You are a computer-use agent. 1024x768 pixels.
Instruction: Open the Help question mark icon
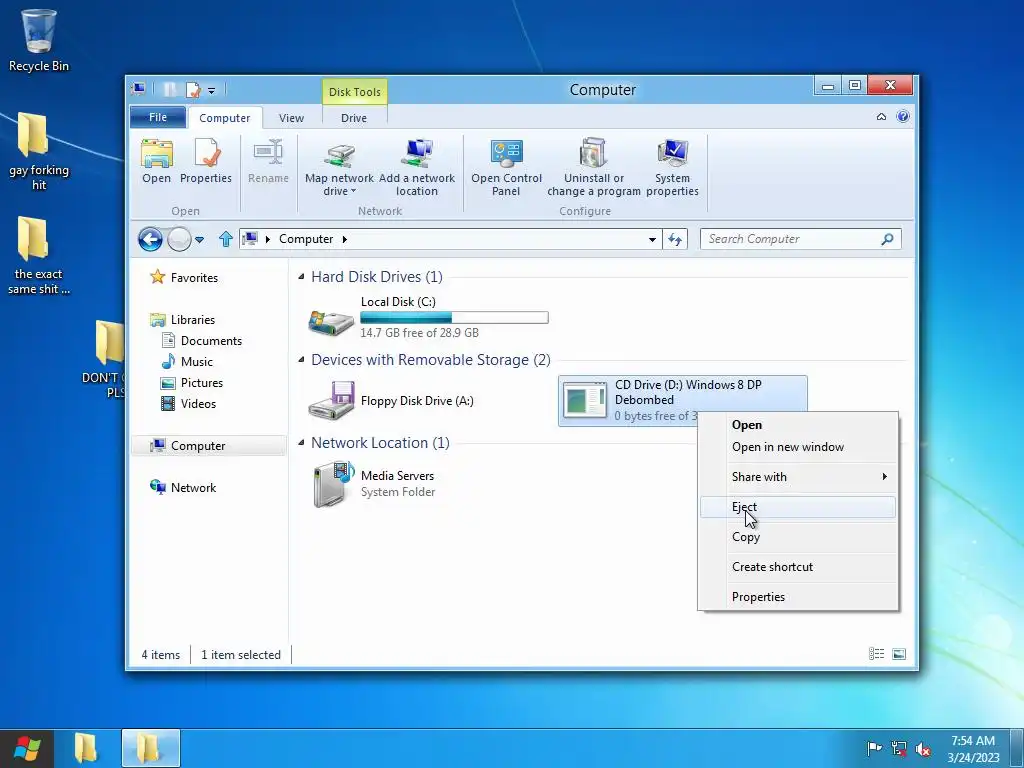(903, 117)
